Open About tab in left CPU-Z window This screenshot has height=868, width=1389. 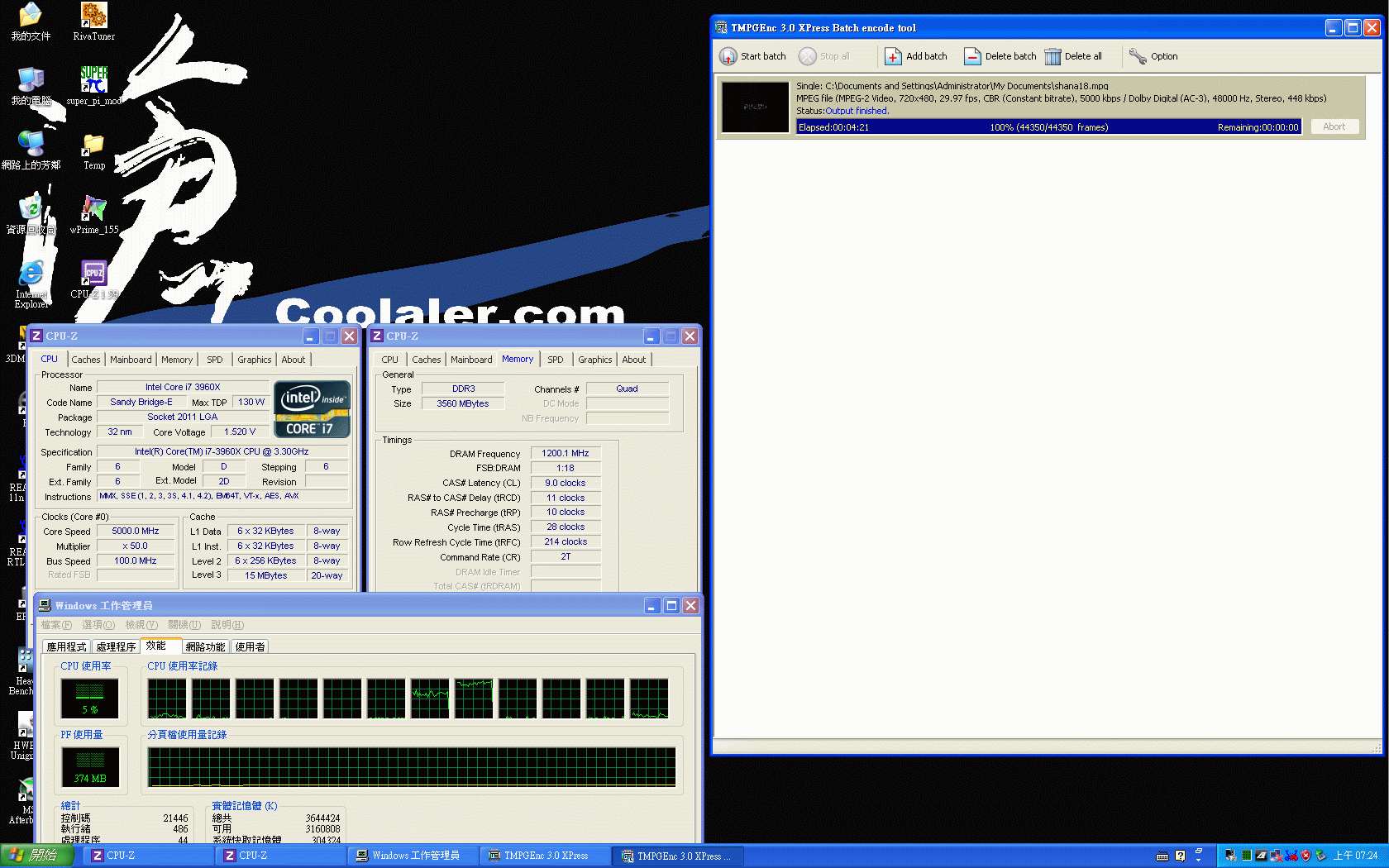[293, 360]
